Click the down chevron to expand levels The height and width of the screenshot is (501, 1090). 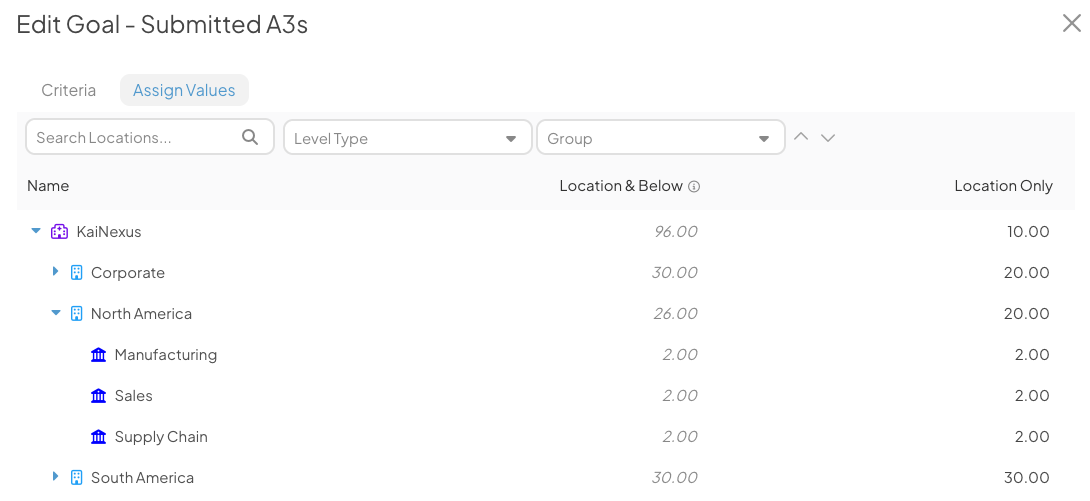[827, 138]
